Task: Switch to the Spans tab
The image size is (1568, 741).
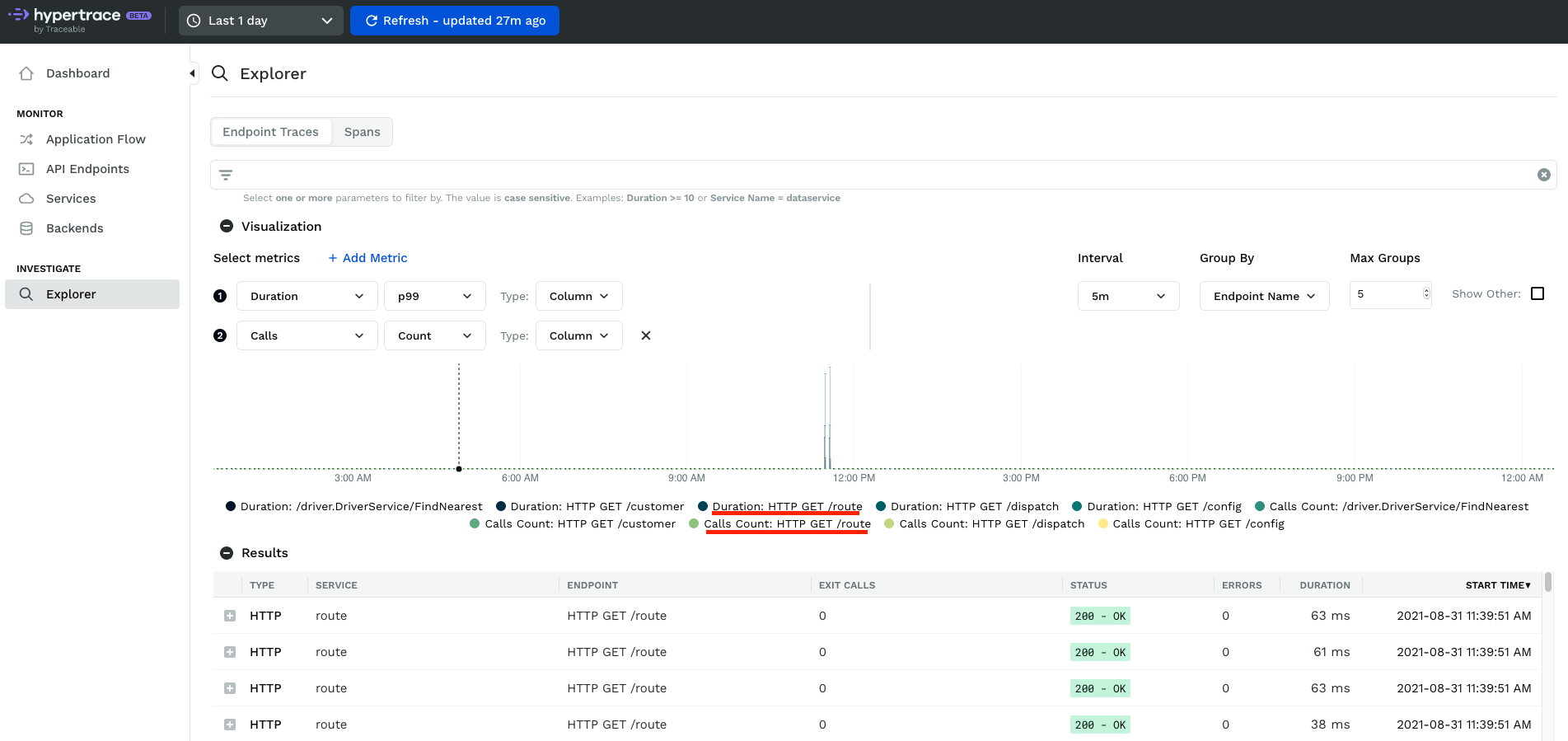Action: (363, 132)
